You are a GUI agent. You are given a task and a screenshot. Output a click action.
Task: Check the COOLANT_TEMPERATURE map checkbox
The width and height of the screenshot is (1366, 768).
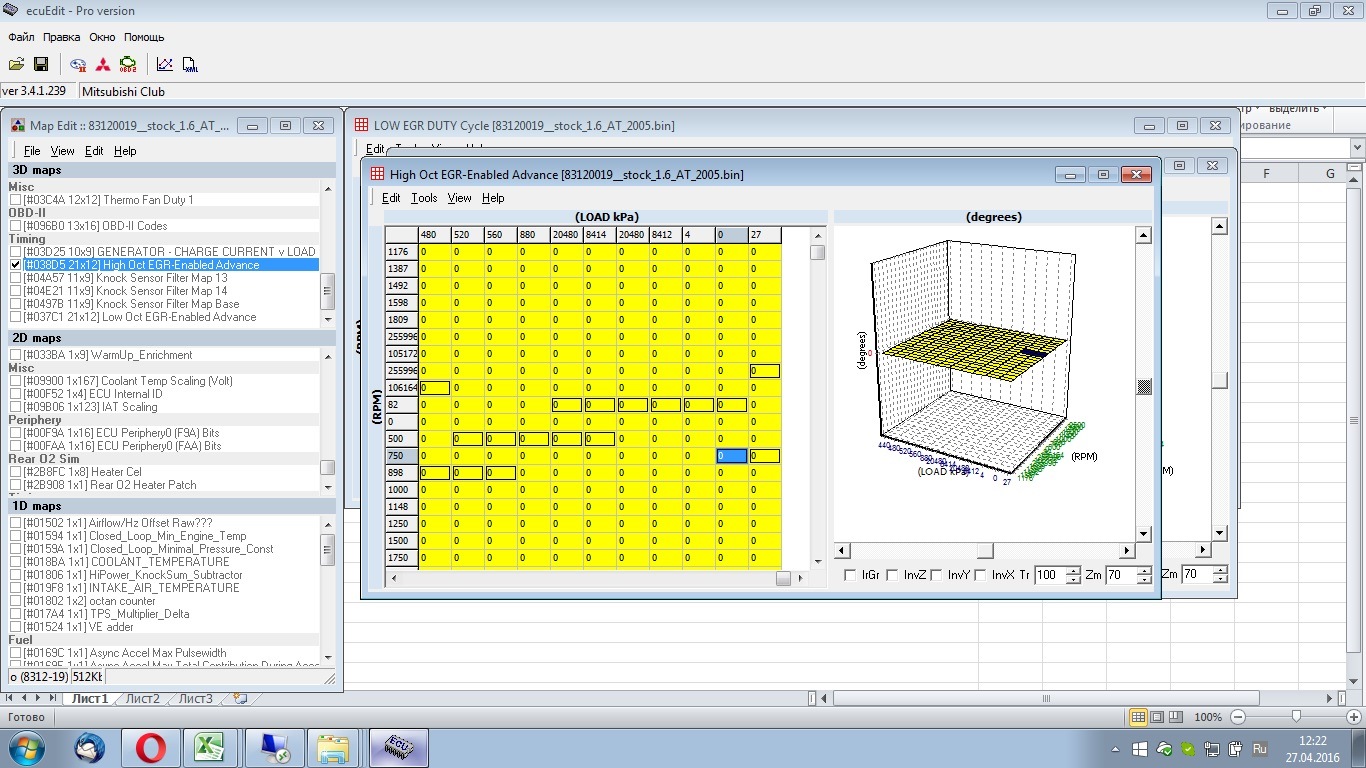click(15, 562)
